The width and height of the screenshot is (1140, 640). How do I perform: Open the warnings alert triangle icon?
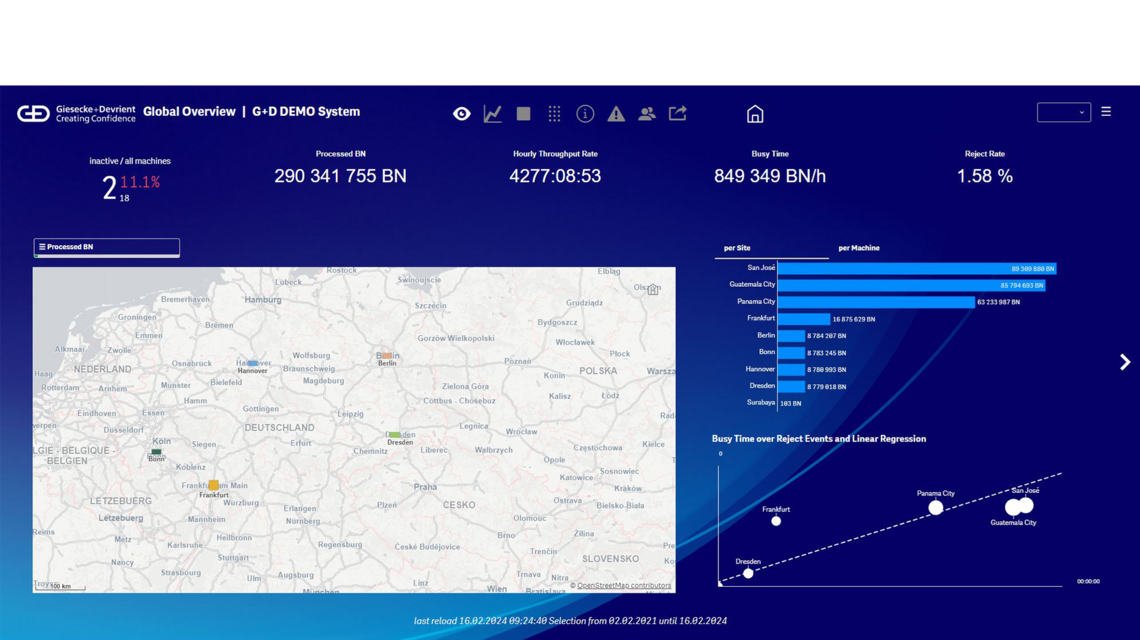(616, 113)
